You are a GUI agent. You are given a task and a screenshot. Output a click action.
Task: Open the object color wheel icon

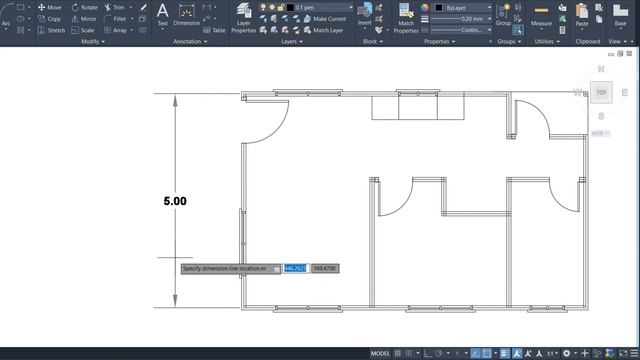click(424, 8)
